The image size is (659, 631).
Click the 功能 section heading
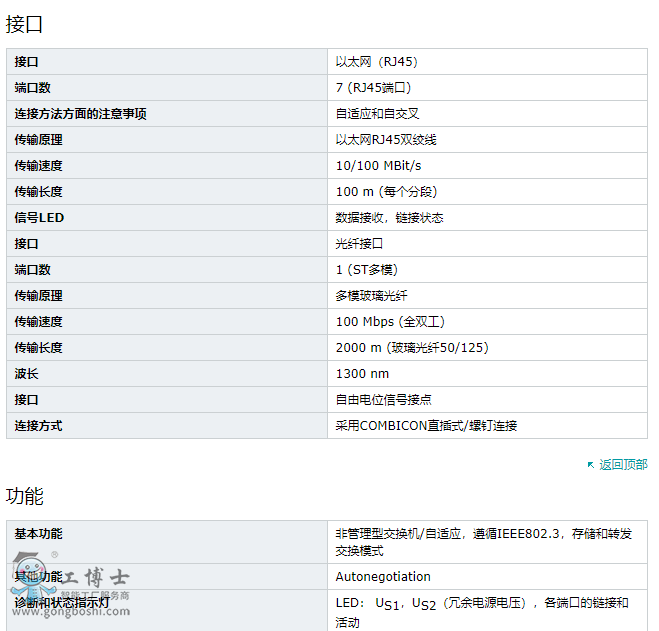click(25, 496)
